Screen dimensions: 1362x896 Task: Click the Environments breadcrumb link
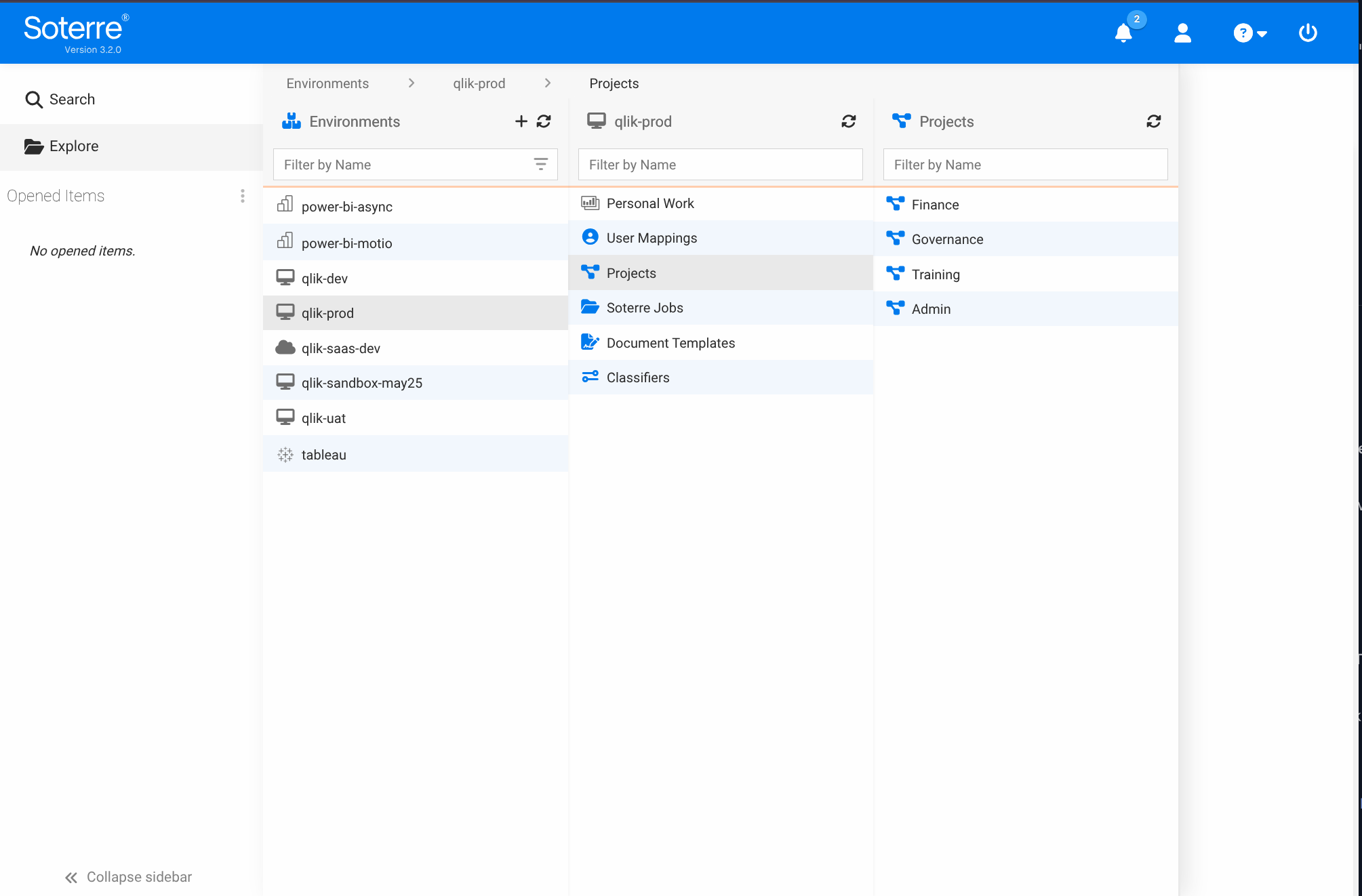[327, 83]
